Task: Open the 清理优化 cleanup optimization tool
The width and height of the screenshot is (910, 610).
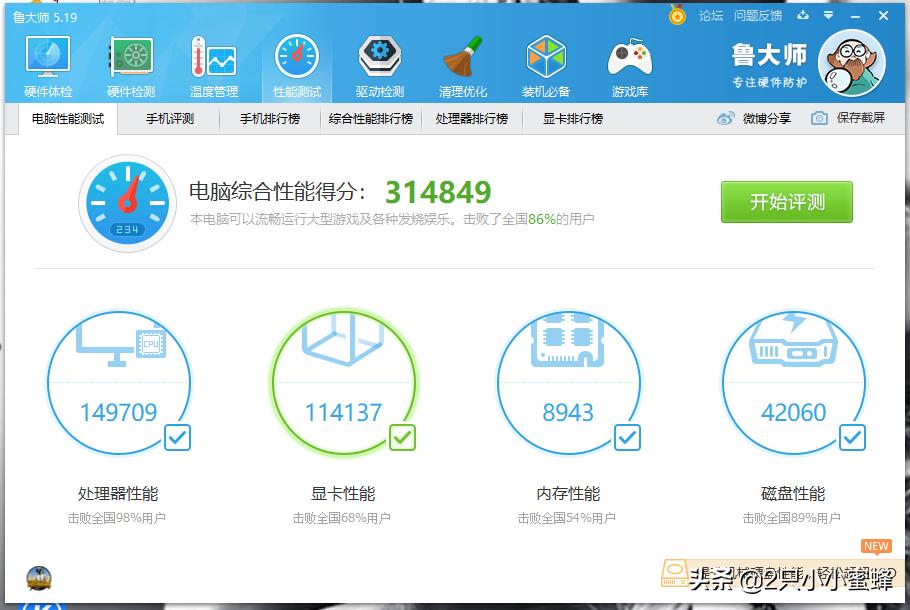Action: [462, 62]
